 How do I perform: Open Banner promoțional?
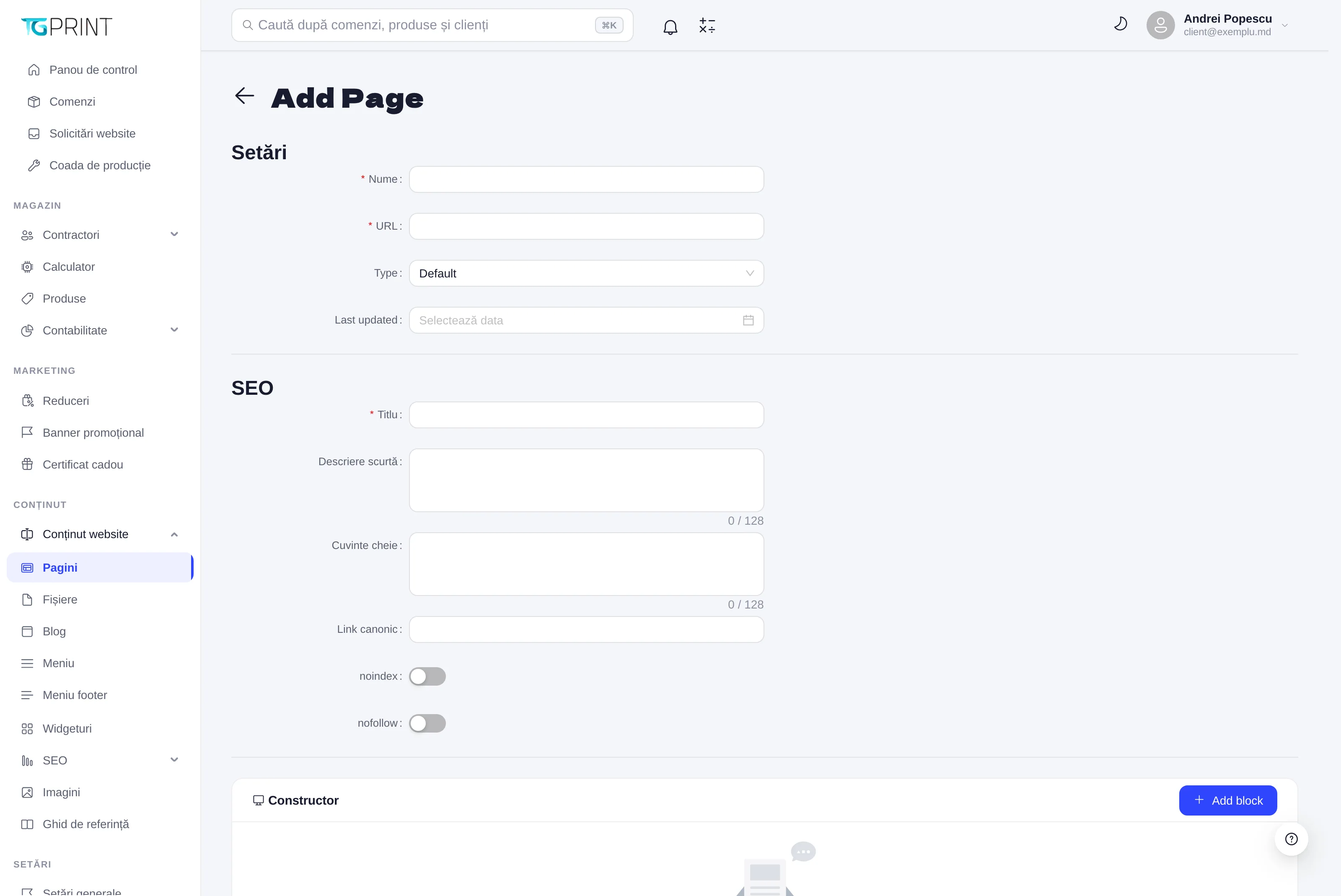coord(100,432)
